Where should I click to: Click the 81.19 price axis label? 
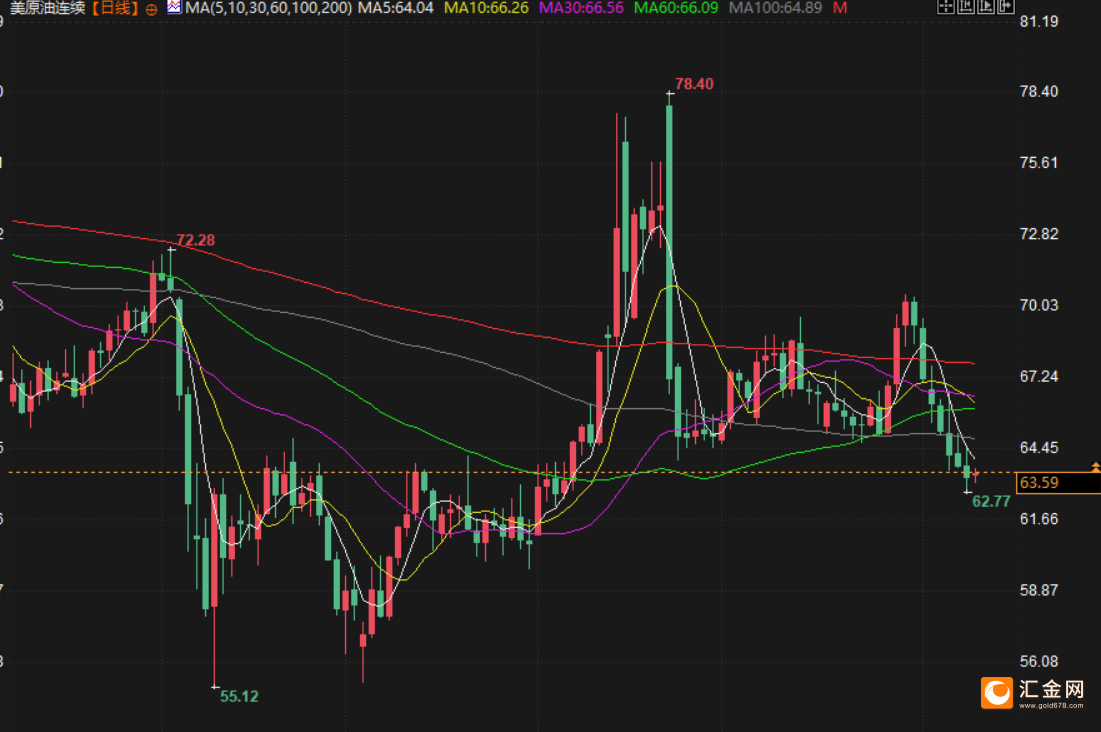point(1039,21)
